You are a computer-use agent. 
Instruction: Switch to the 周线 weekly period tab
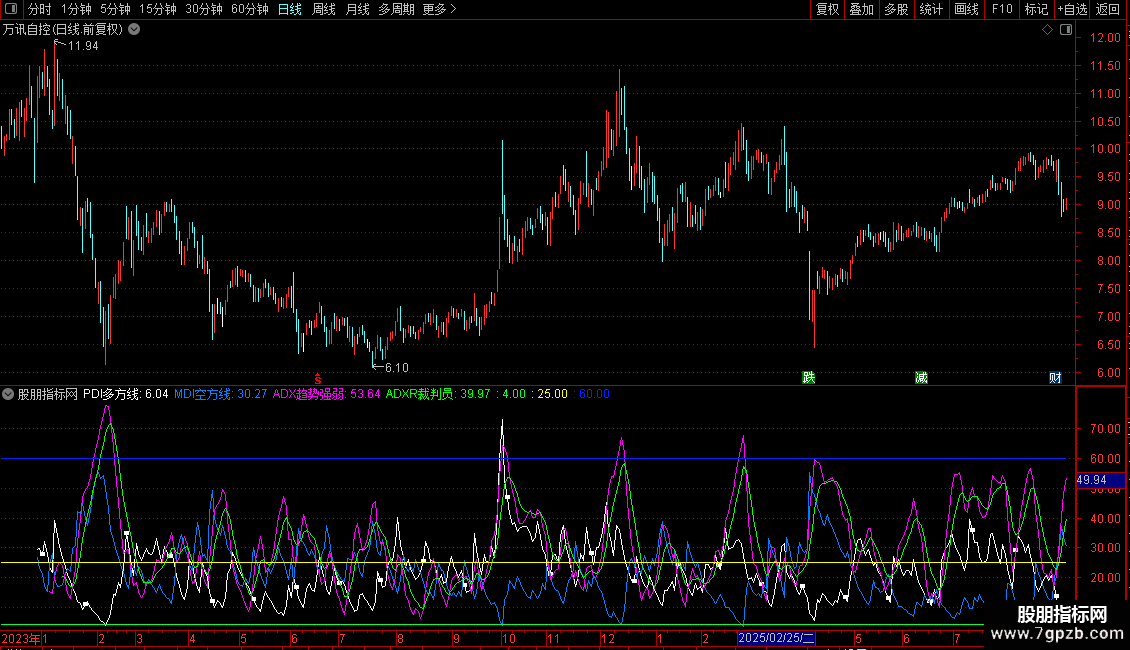[324, 9]
